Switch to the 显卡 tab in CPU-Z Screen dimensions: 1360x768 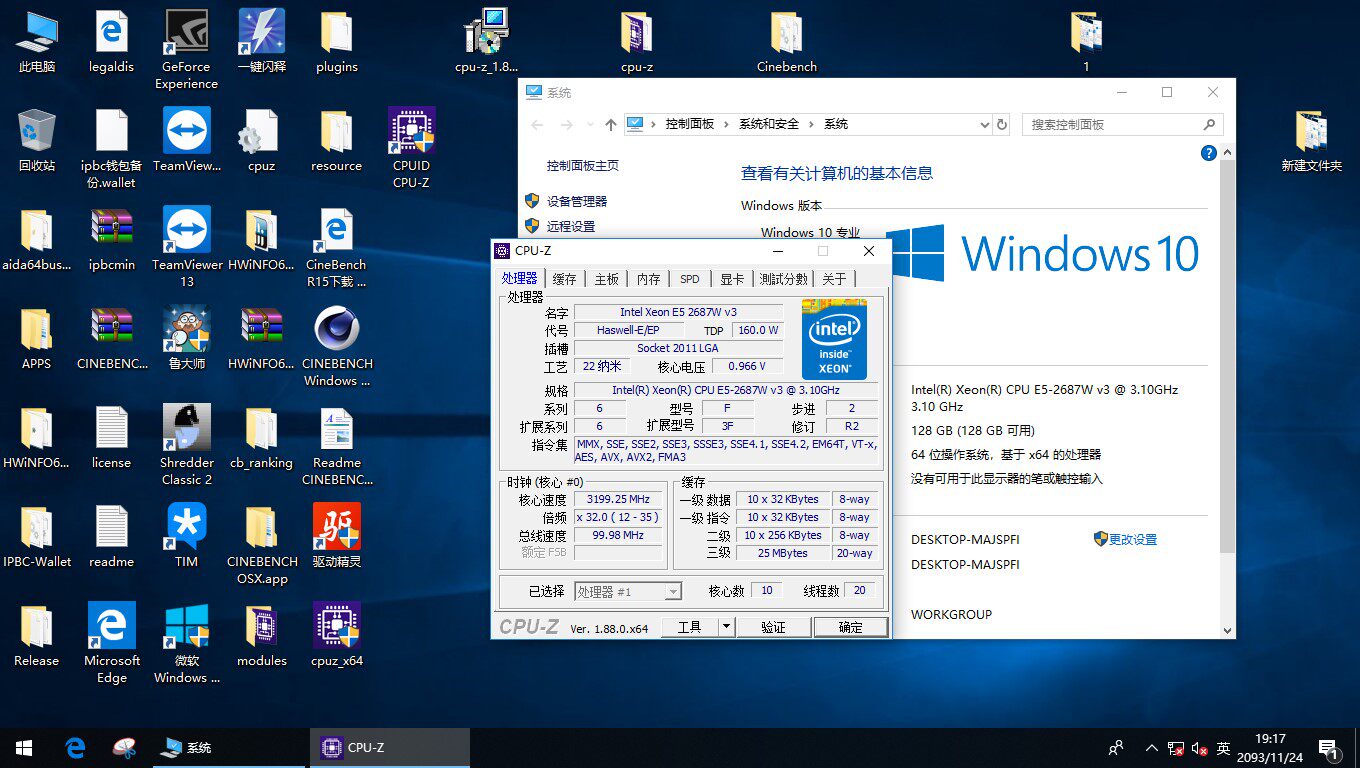[x=732, y=279]
